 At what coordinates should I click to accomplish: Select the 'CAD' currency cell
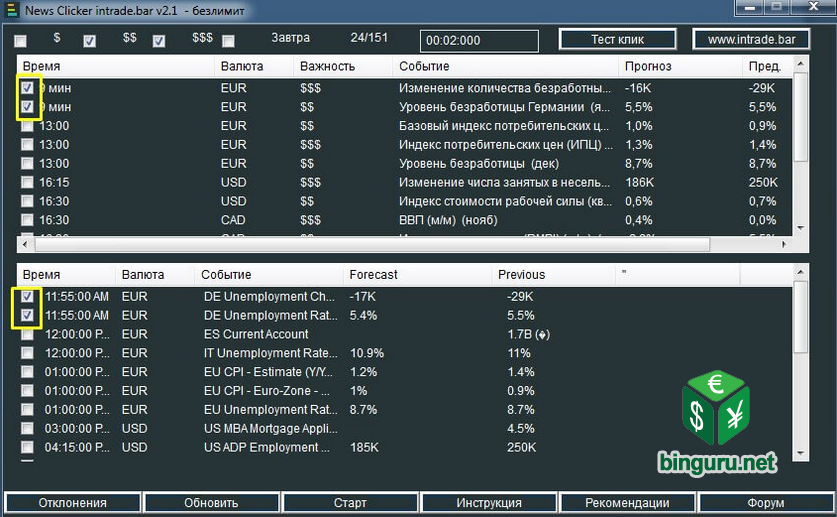233,220
